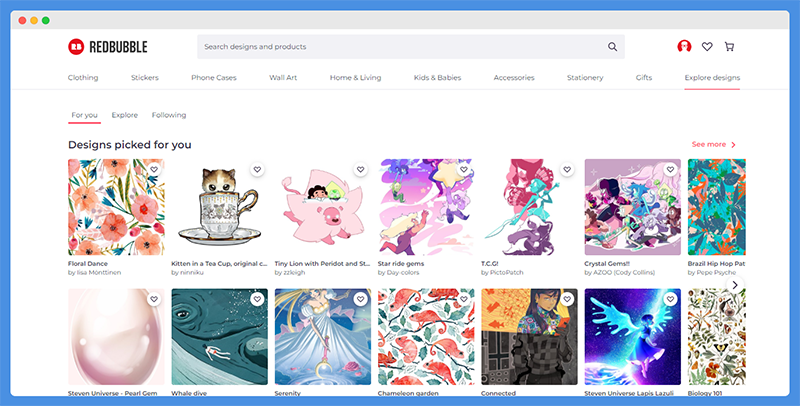Click the next carousel arrow
Viewport: 800px width, 406px height.
coord(735,285)
